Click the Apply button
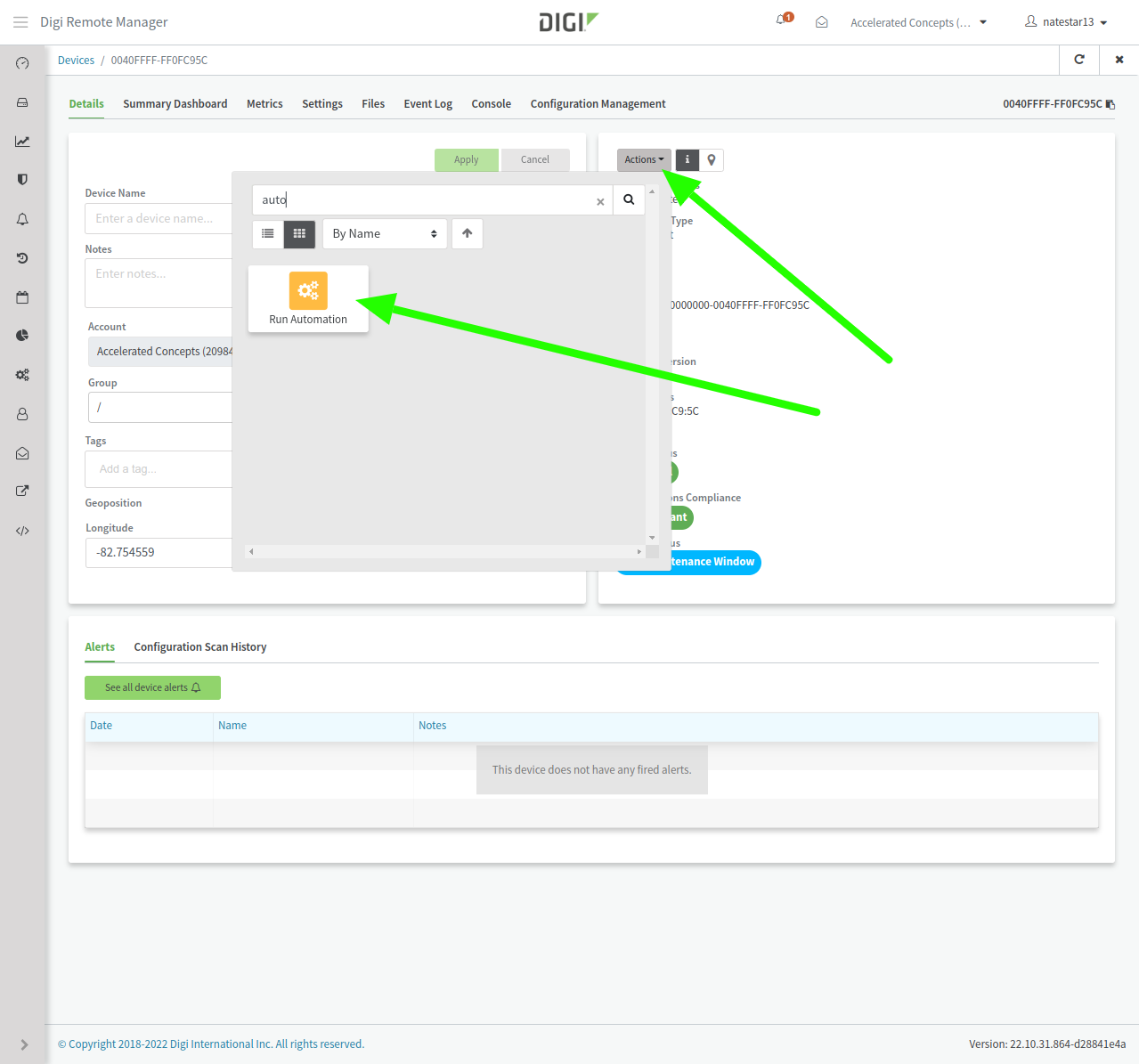This screenshot has width=1139, height=1064. coord(467,159)
